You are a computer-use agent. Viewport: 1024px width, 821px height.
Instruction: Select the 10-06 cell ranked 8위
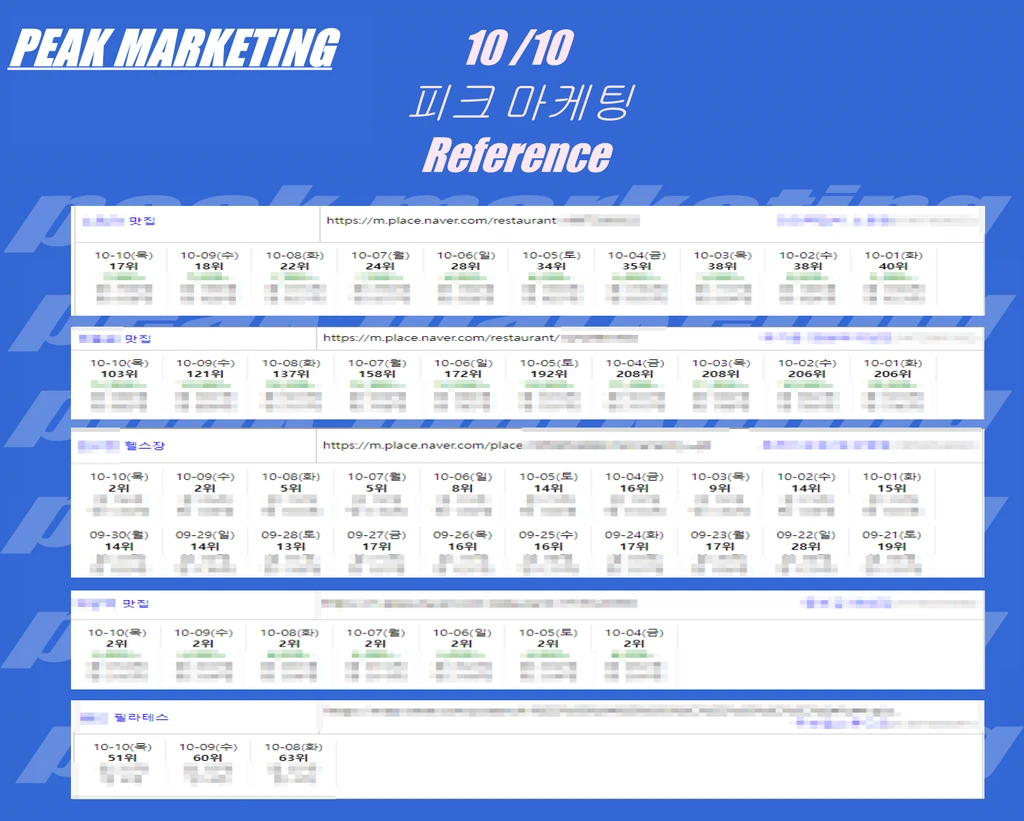pos(462,492)
